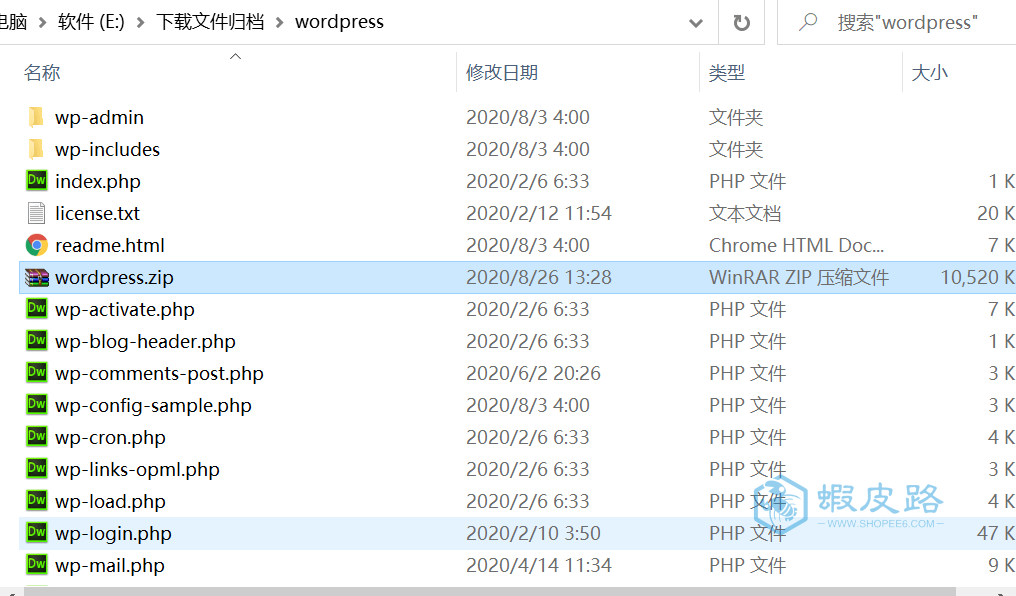Click the wp-mail.php file icon

pyautogui.click(x=37, y=565)
